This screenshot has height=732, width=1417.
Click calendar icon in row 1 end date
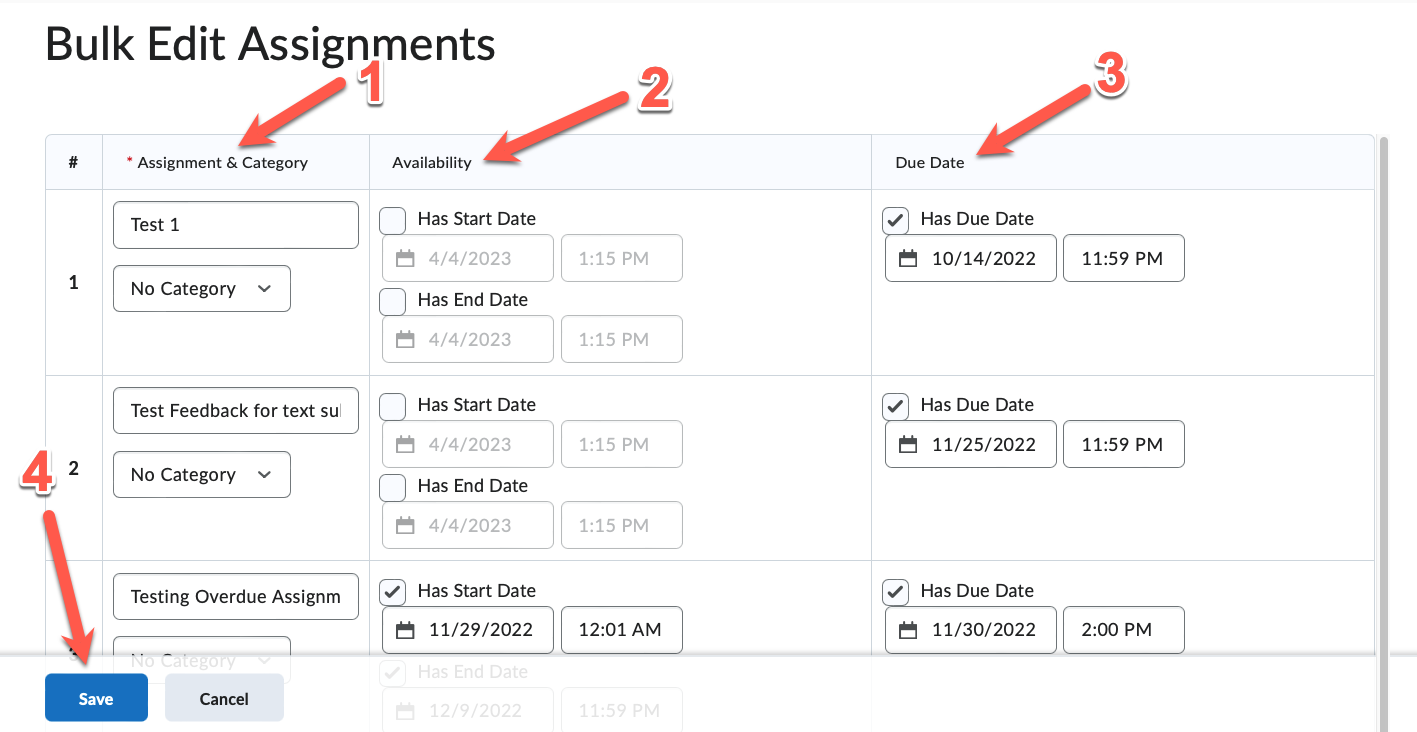pos(405,340)
